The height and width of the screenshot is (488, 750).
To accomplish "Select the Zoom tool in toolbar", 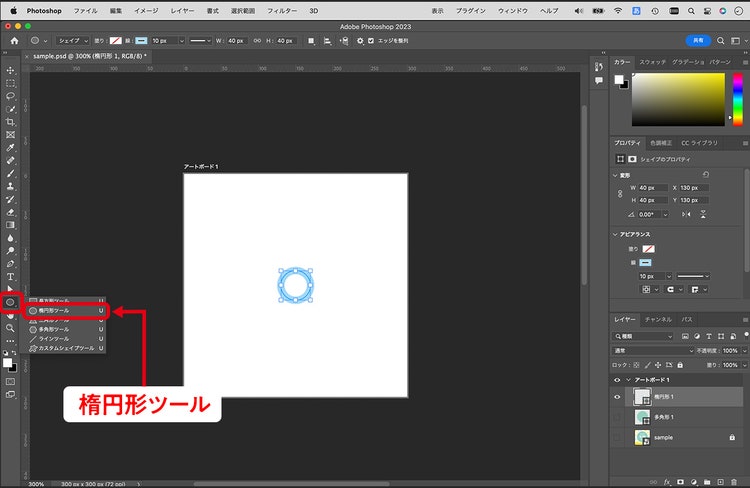I will [x=10, y=328].
